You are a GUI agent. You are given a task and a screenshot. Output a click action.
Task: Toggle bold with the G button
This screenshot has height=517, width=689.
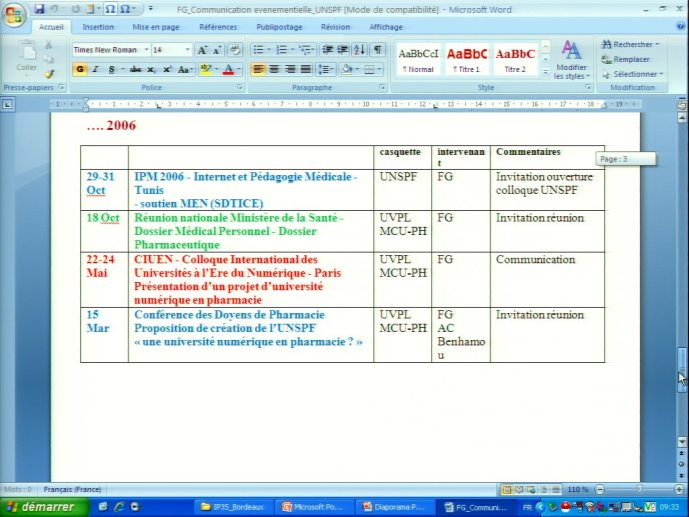coord(80,69)
